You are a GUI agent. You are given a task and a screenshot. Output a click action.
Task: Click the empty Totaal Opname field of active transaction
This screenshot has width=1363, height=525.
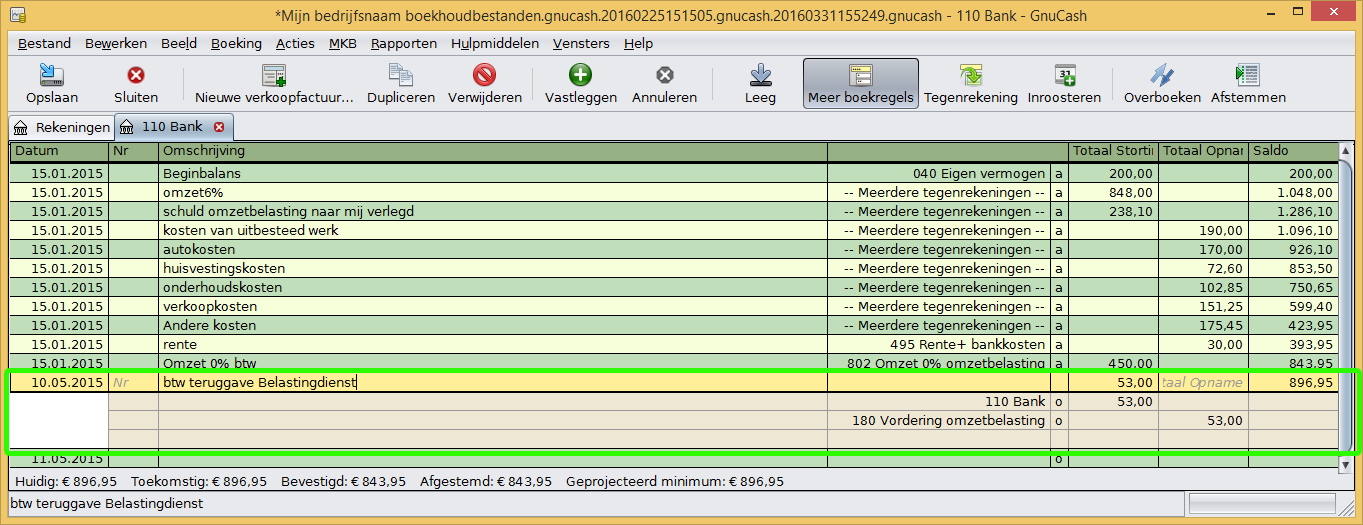coord(1204,382)
